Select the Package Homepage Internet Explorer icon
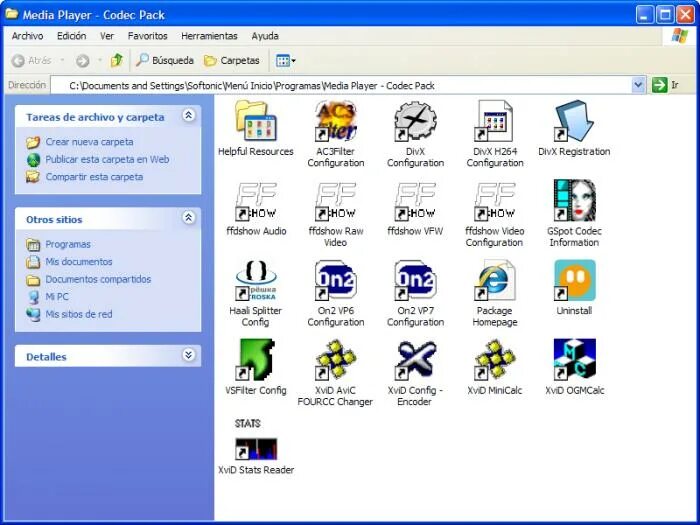Image resolution: width=700 pixels, height=525 pixels. click(495, 280)
